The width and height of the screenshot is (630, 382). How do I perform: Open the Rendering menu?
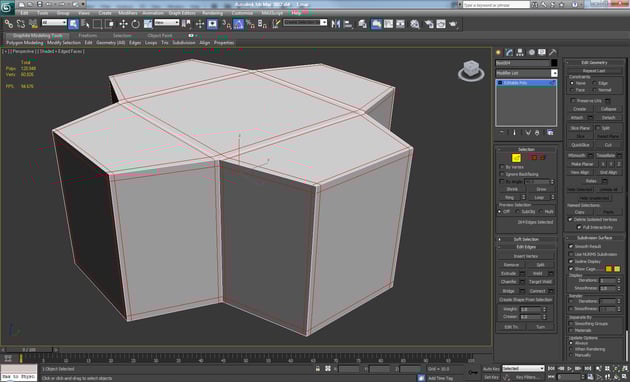click(x=212, y=13)
